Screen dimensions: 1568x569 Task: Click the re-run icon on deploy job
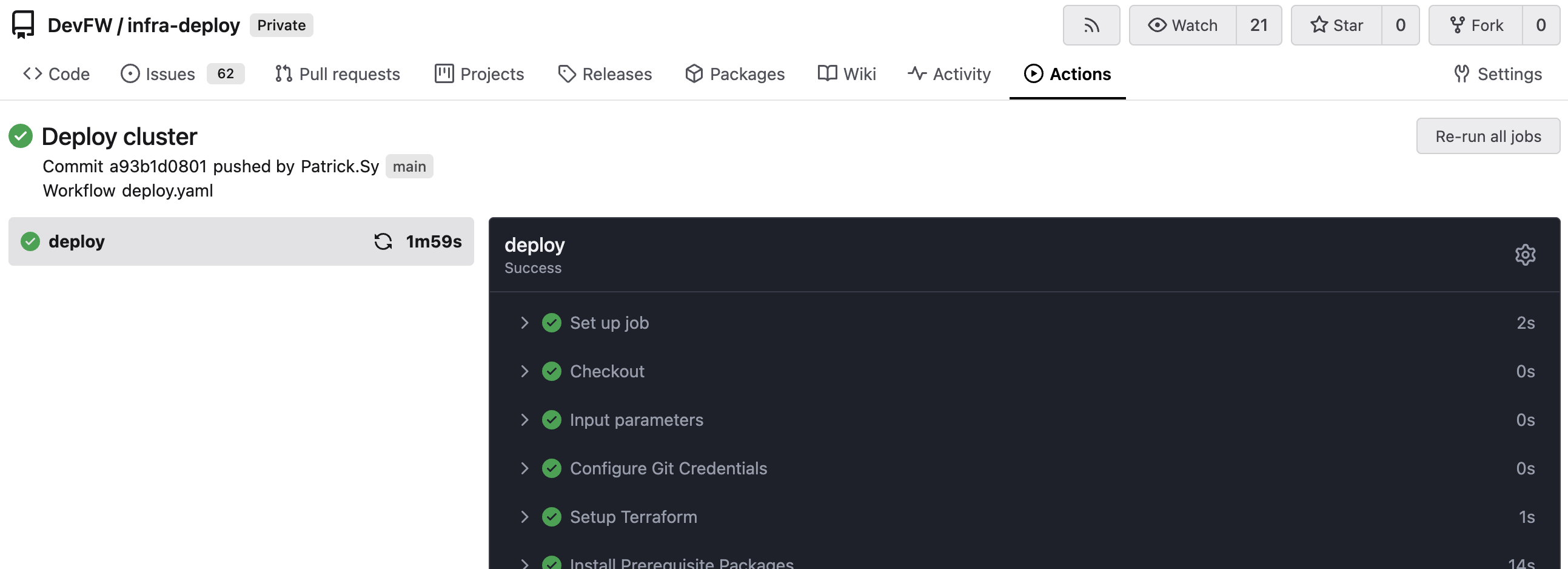tap(383, 241)
